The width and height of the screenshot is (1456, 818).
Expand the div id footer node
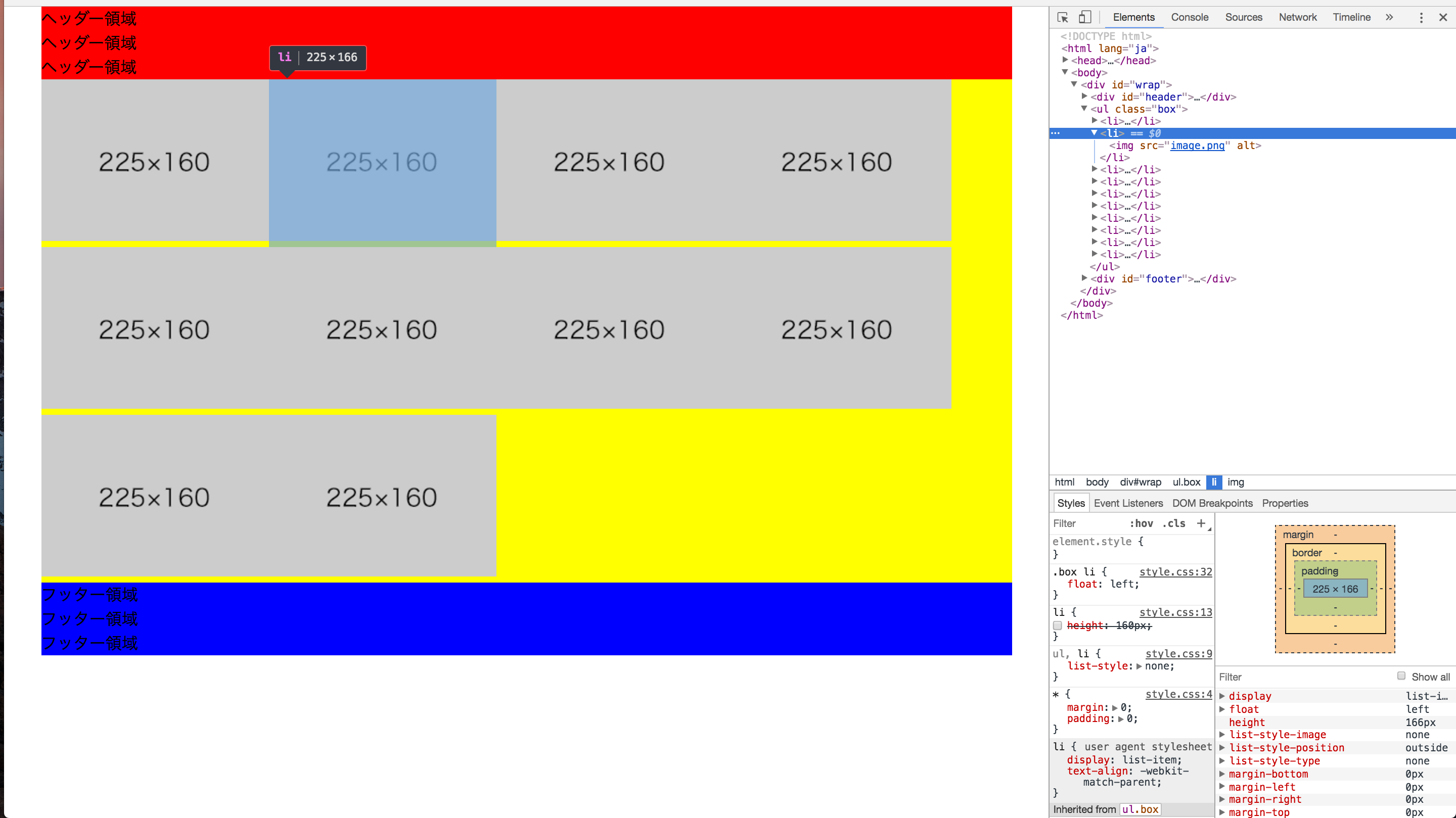pyautogui.click(x=1084, y=278)
